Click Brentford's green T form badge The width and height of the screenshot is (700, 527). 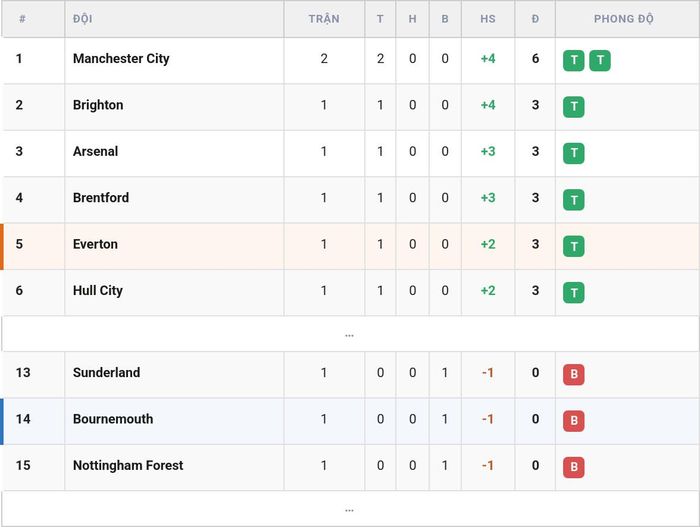pos(574,200)
